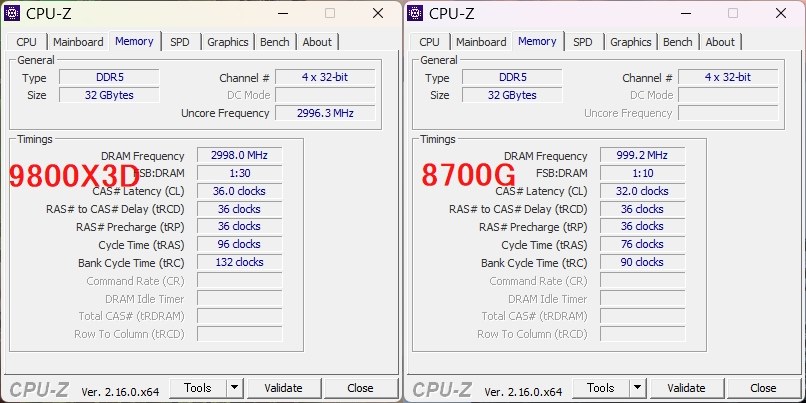Image resolution: width=806 pixels, height=403 pixels.
Task: Click 4 x 32-bit Channel field, right window
Action: 728,78
